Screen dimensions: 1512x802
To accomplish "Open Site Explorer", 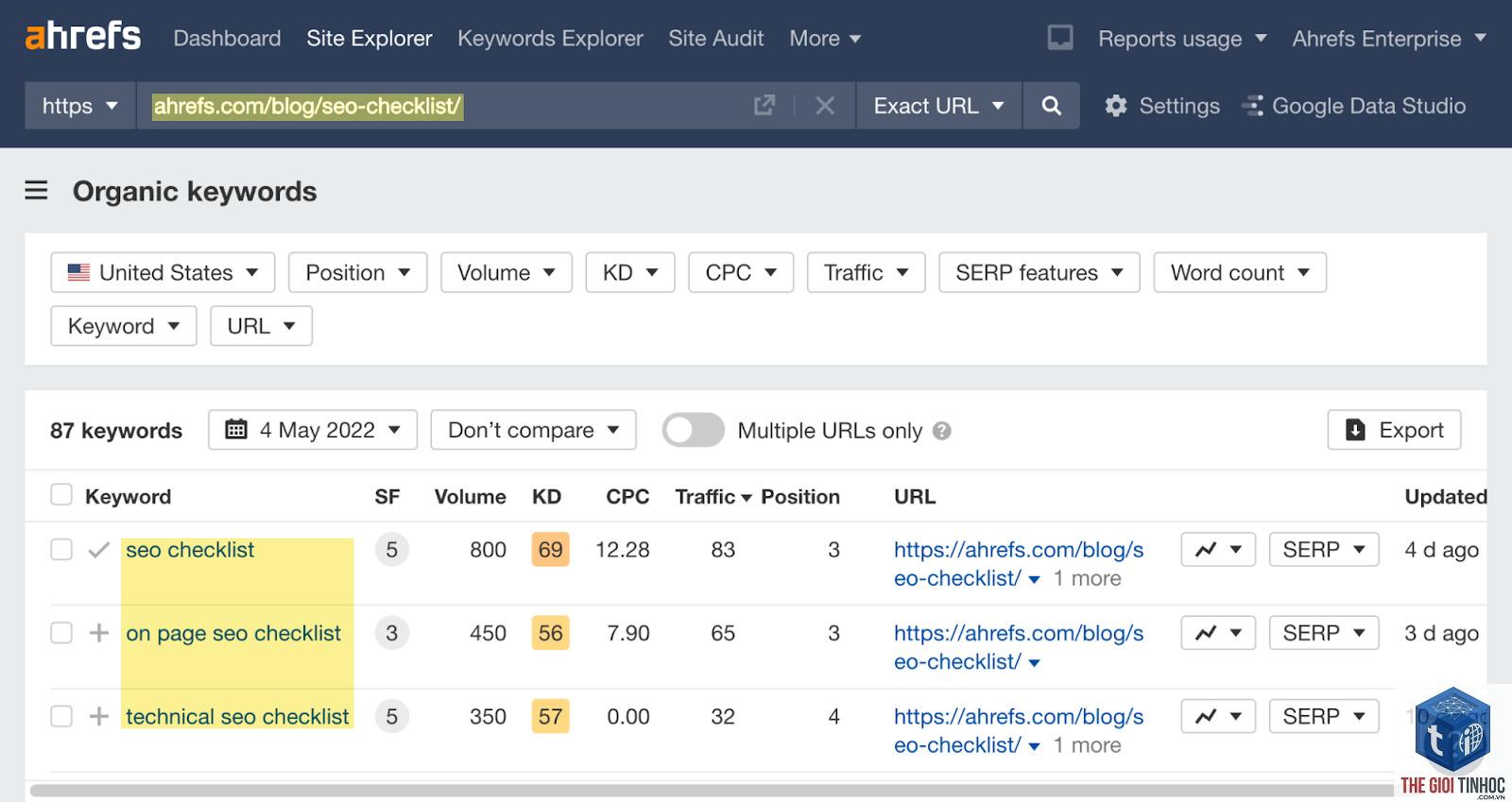I will [369, 38].
